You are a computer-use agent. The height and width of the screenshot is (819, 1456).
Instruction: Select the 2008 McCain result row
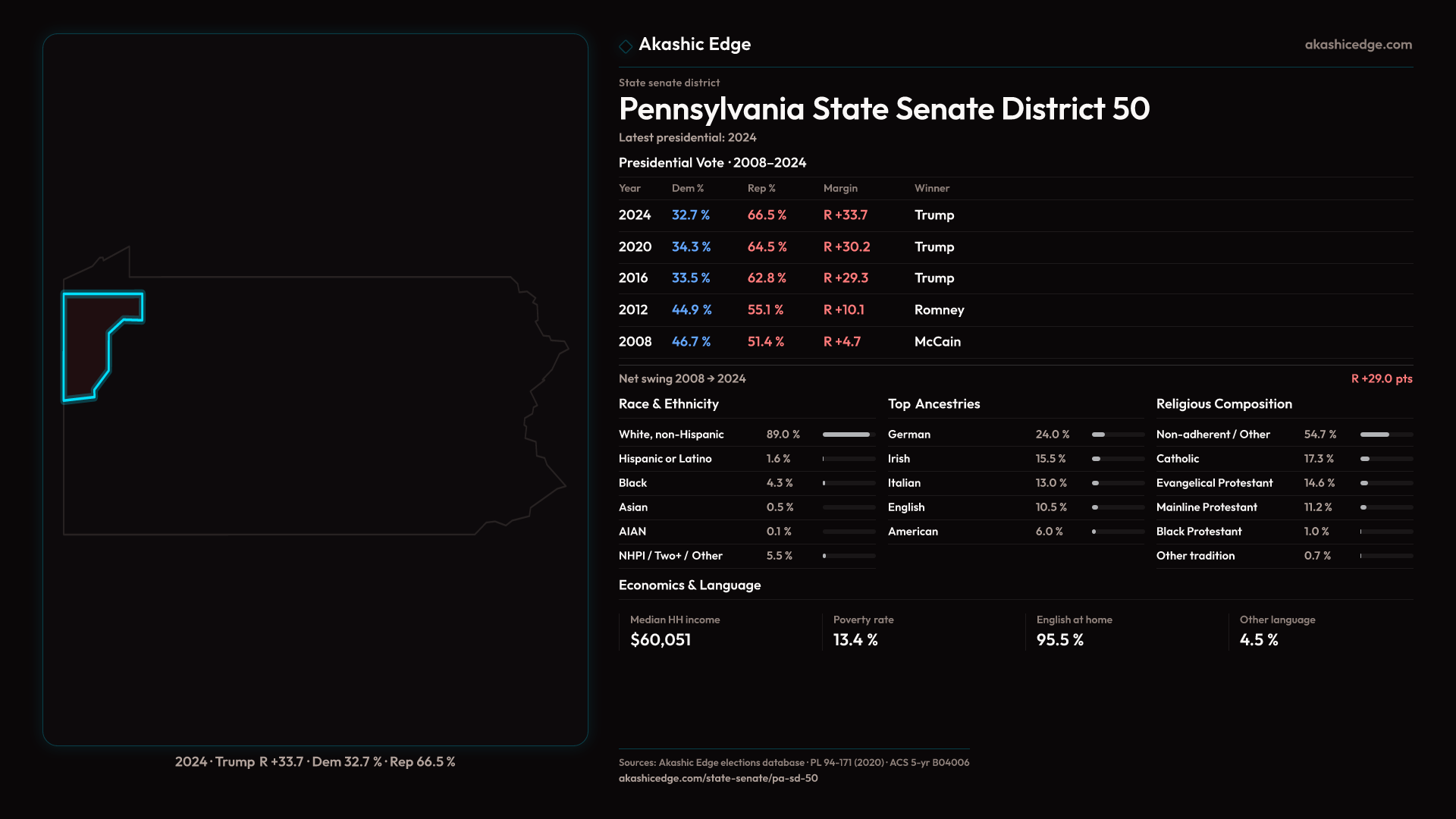(789, 342)
